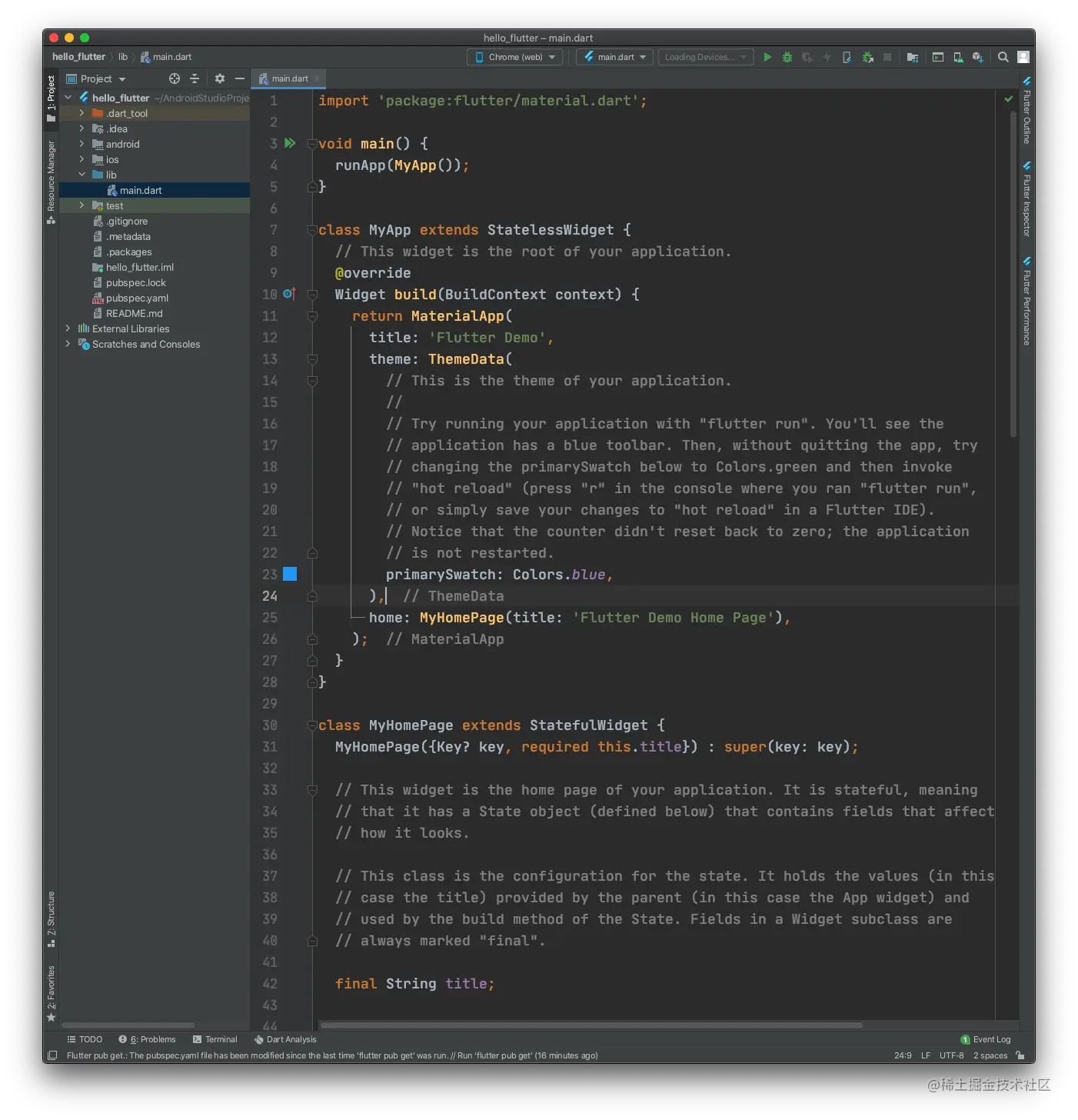Click the LF line separator in status bar

tap(926, 1055)
